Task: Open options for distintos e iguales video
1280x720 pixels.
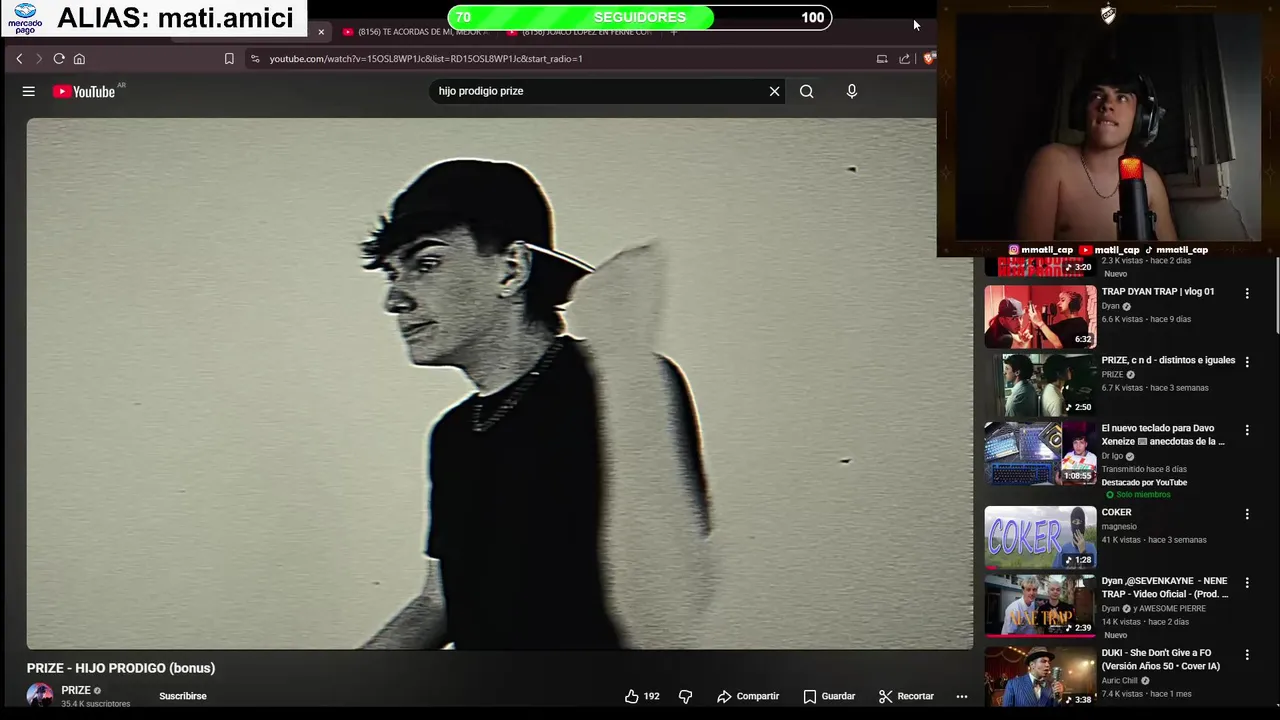Action: point(1247,361)
